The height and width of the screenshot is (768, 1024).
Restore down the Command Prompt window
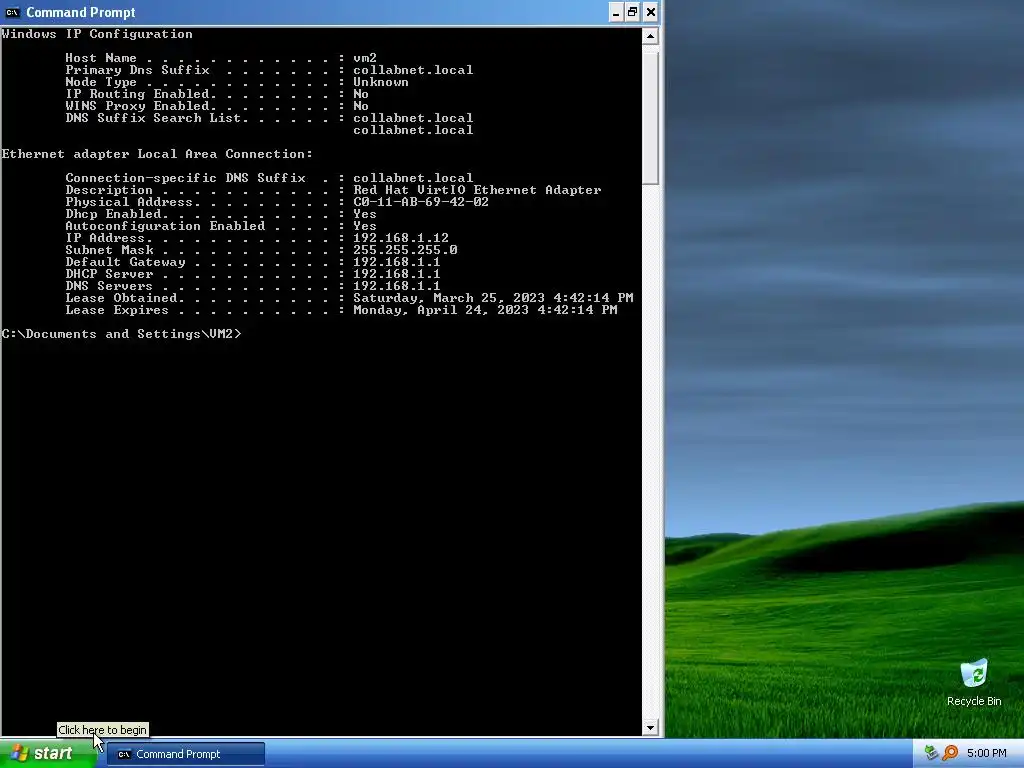click(x=633, y=12)
